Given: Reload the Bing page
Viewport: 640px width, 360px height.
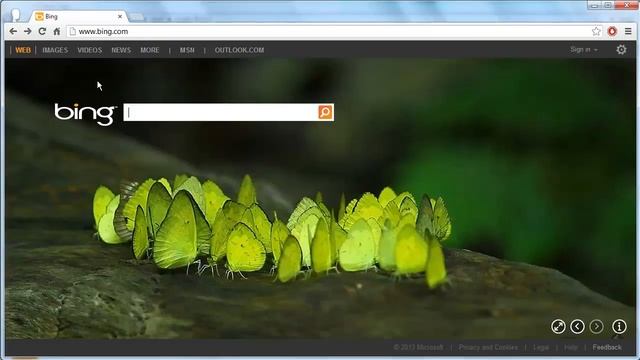Looking at the screenshot, I should [x=42, y=31].
